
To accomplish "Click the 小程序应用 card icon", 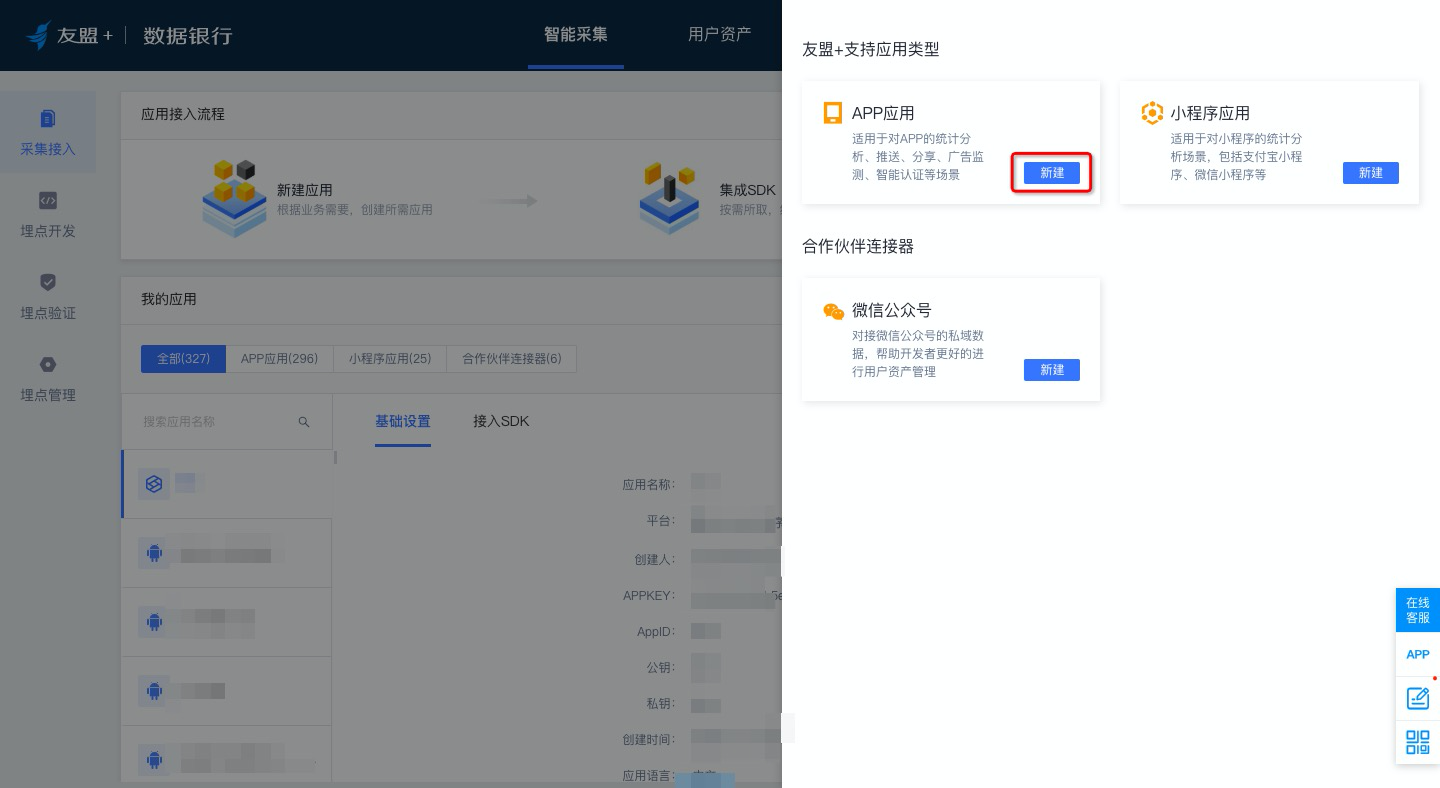I will tap(1152, 113).
